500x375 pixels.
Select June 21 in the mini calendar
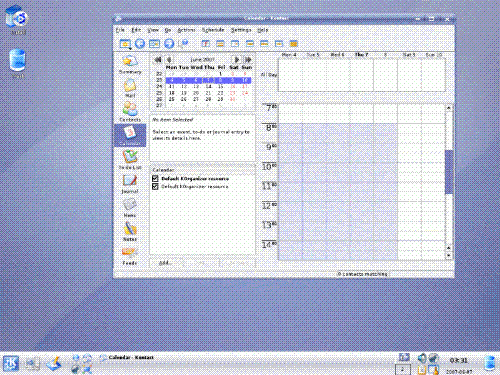(208, 93)
